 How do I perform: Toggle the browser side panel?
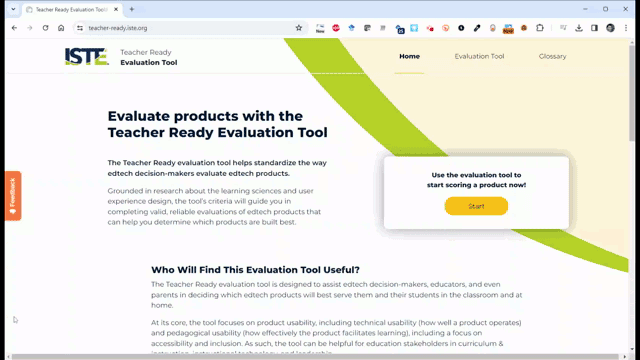pos(594,28)
